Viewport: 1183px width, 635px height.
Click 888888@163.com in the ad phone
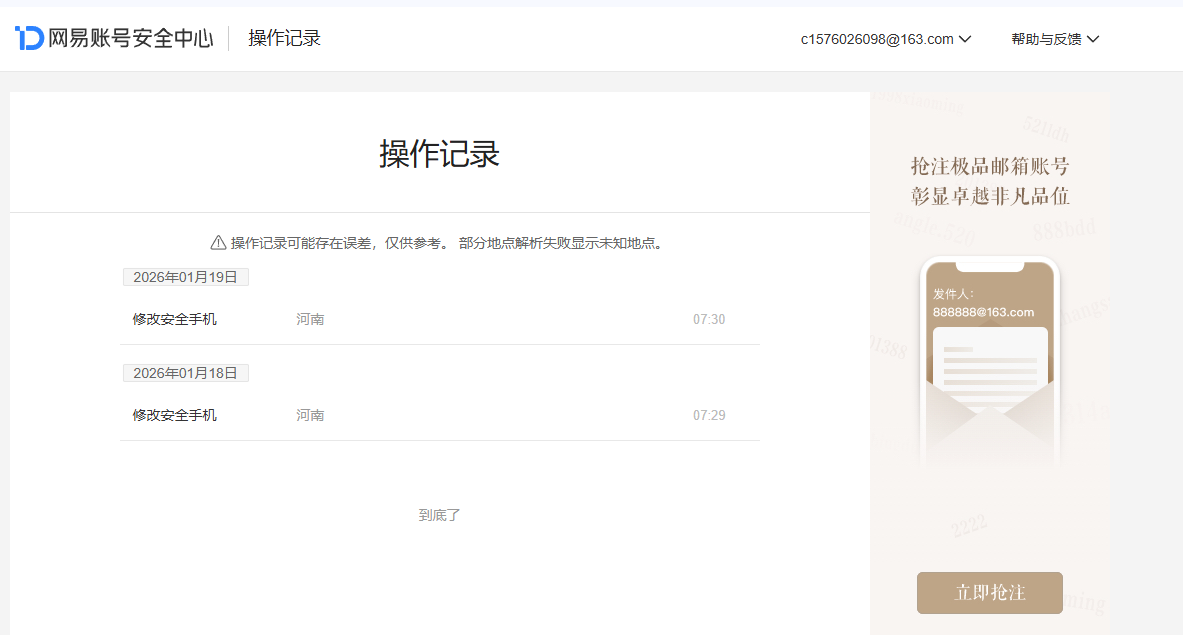pos(983,312)
